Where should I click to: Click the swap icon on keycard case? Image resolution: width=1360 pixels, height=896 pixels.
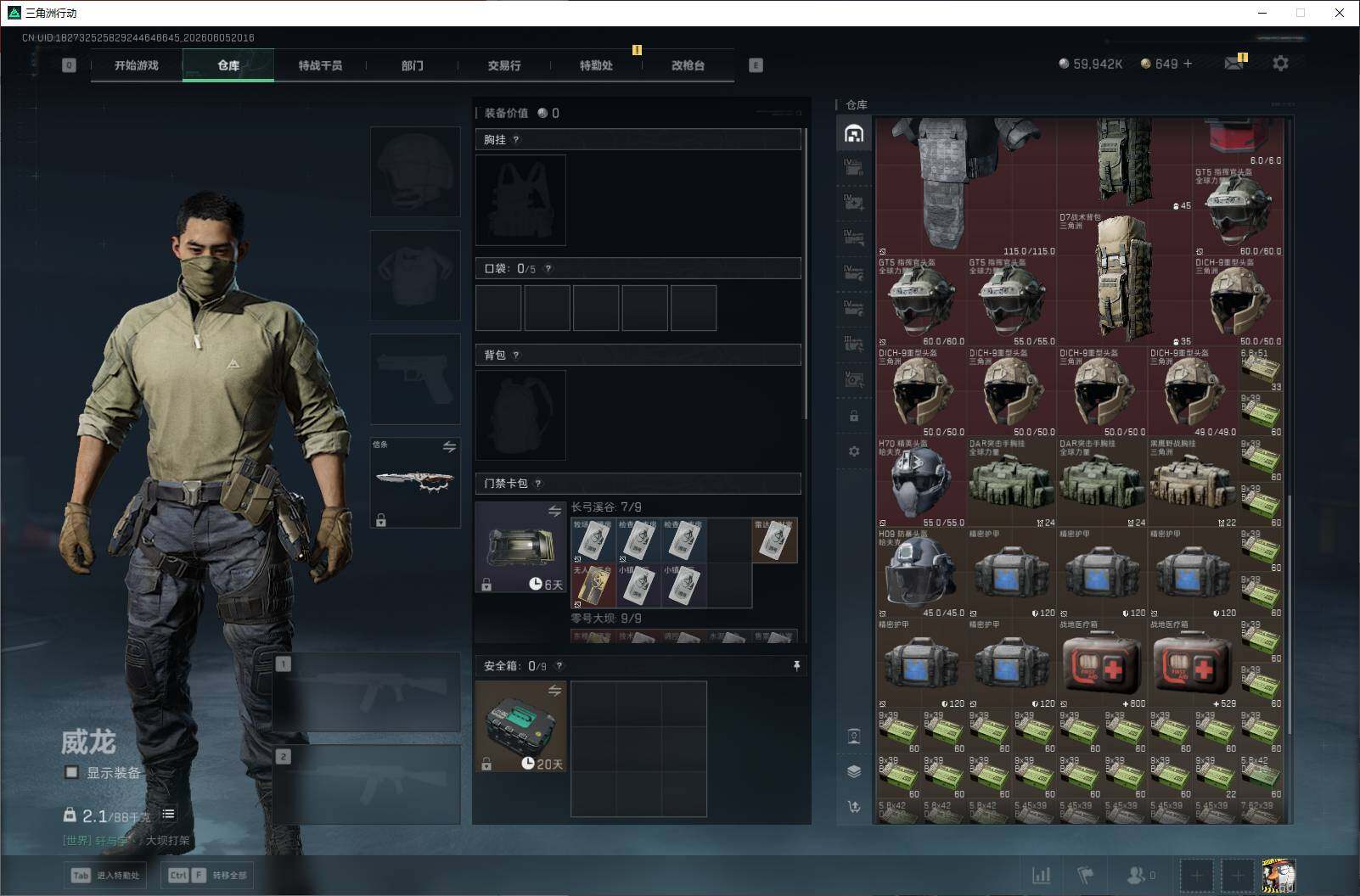point(554,511)
